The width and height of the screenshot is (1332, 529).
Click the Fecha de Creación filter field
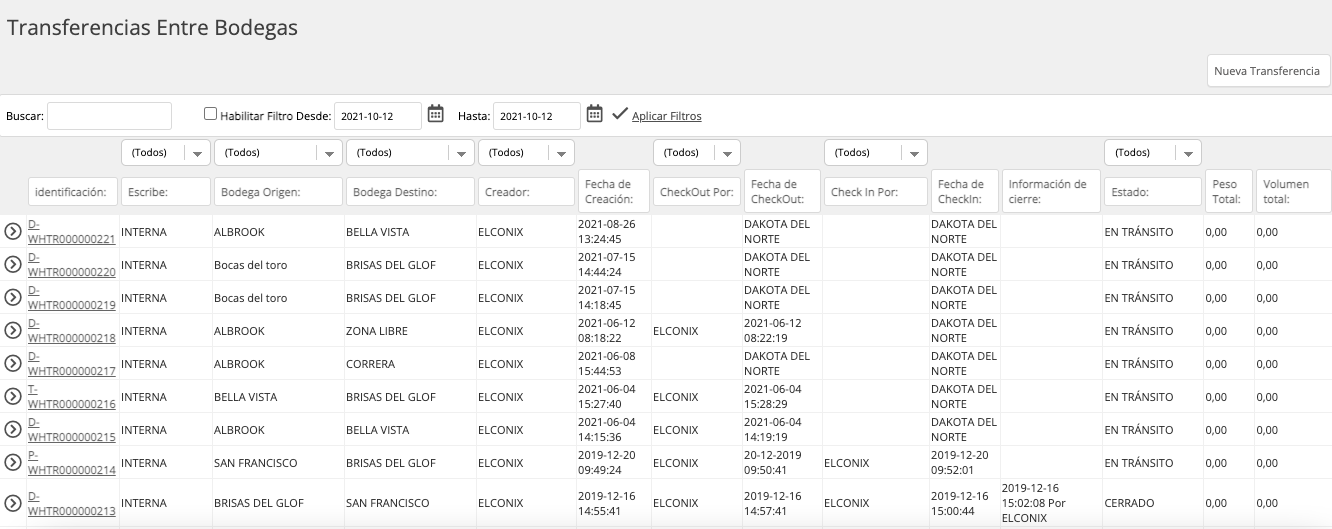point(614,191)
